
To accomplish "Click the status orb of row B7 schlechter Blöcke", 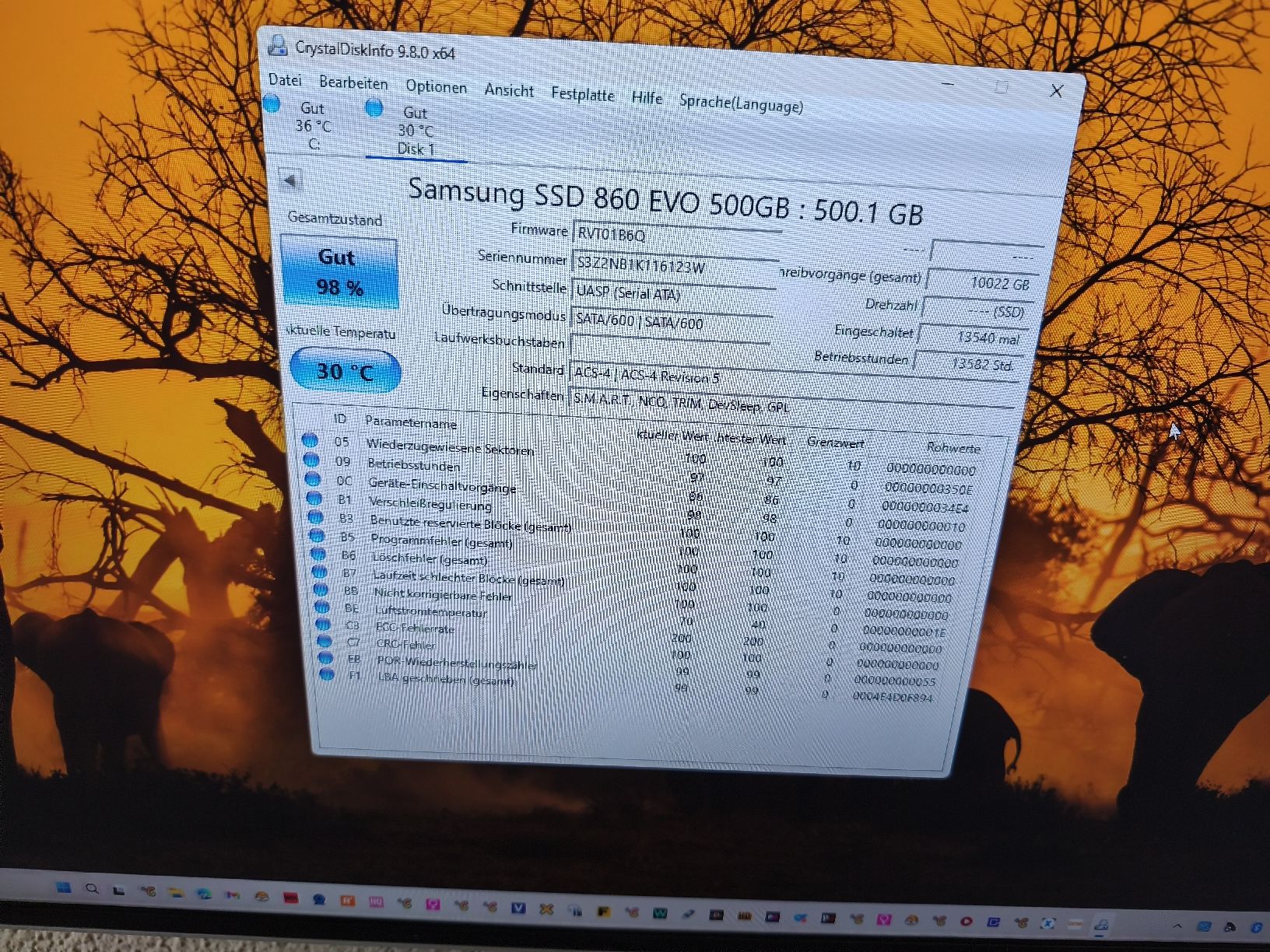I will coord(320,572).
